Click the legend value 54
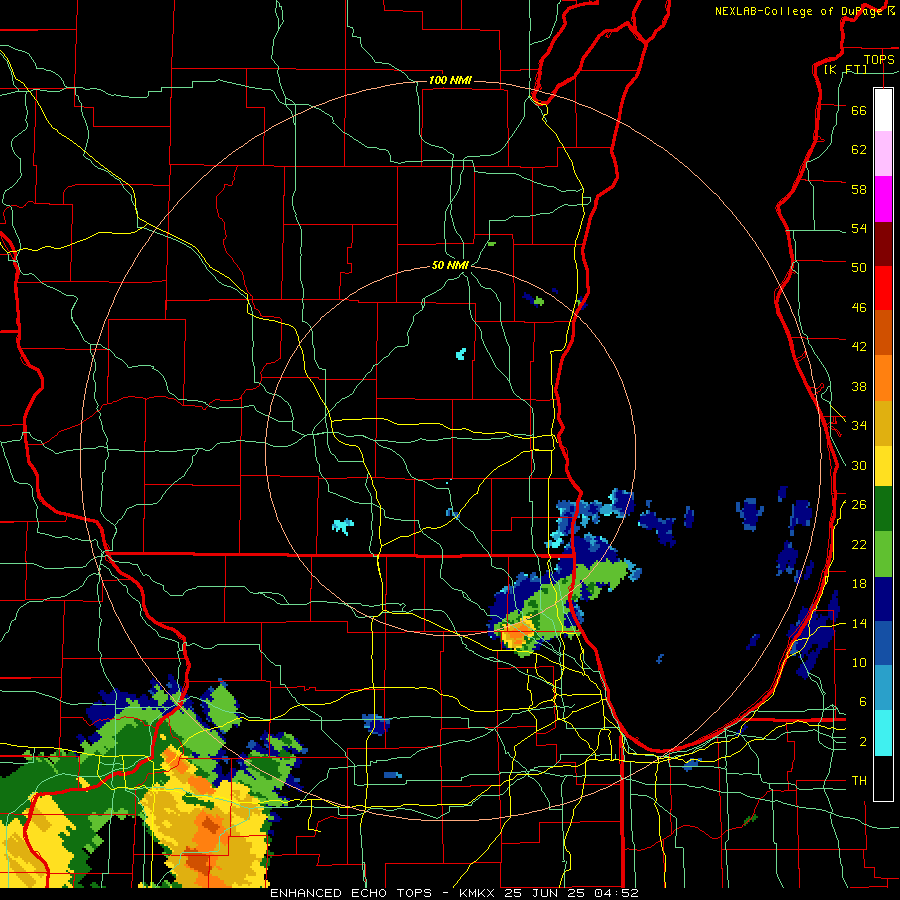900x900 pixels. [859, 228]
